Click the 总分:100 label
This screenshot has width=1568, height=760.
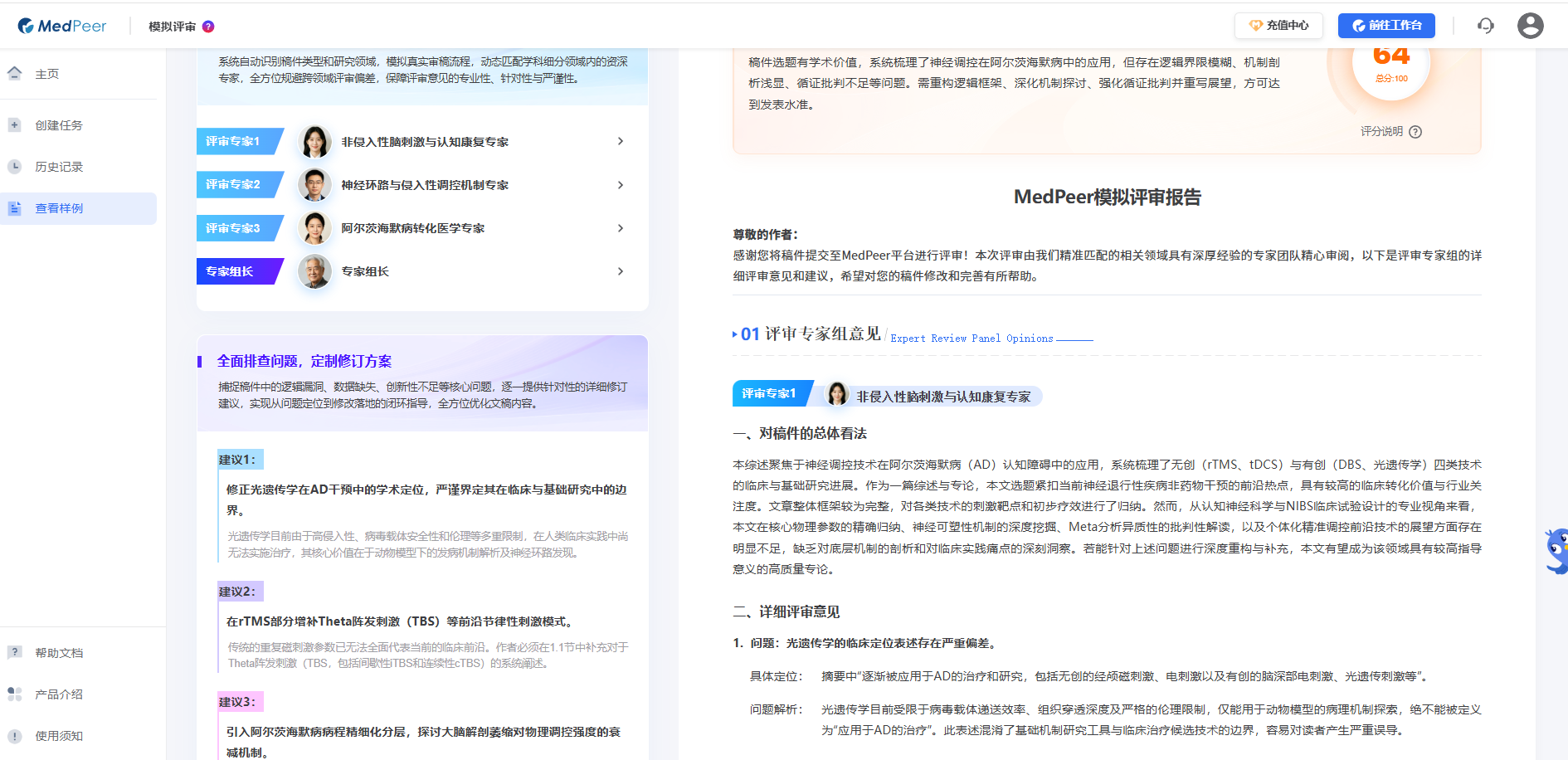pyautogui.click(x=1391, y=79)
